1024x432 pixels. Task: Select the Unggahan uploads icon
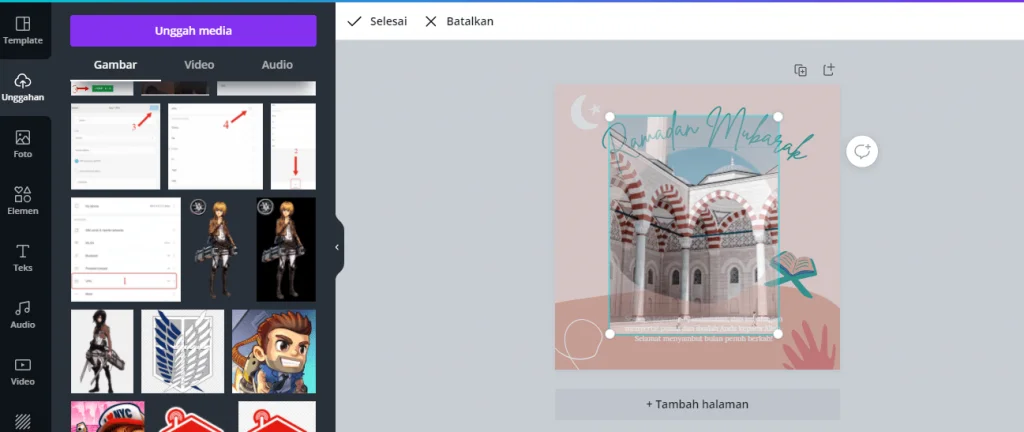click(x=22, y=87)
